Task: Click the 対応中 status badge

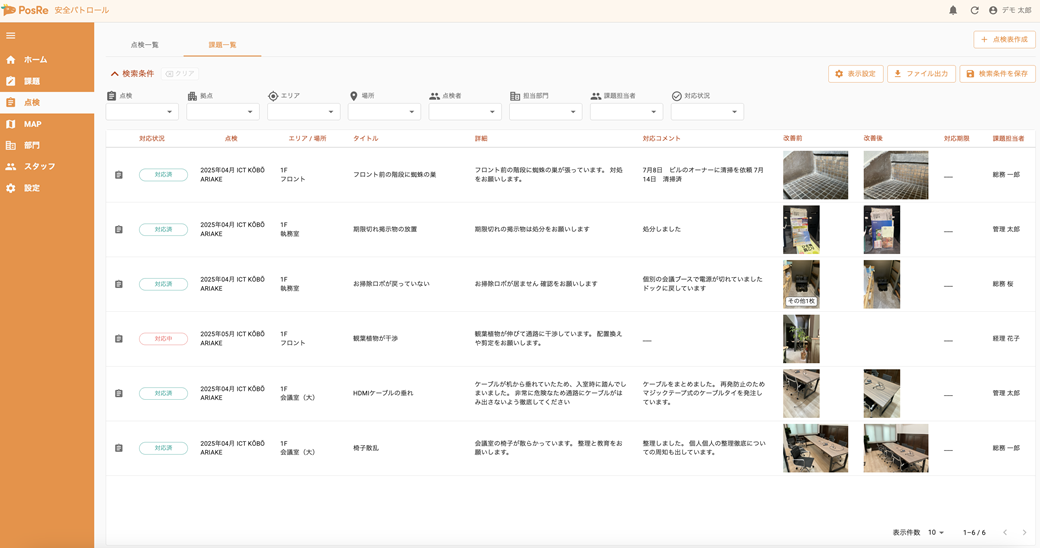Action: coord(163,339)
